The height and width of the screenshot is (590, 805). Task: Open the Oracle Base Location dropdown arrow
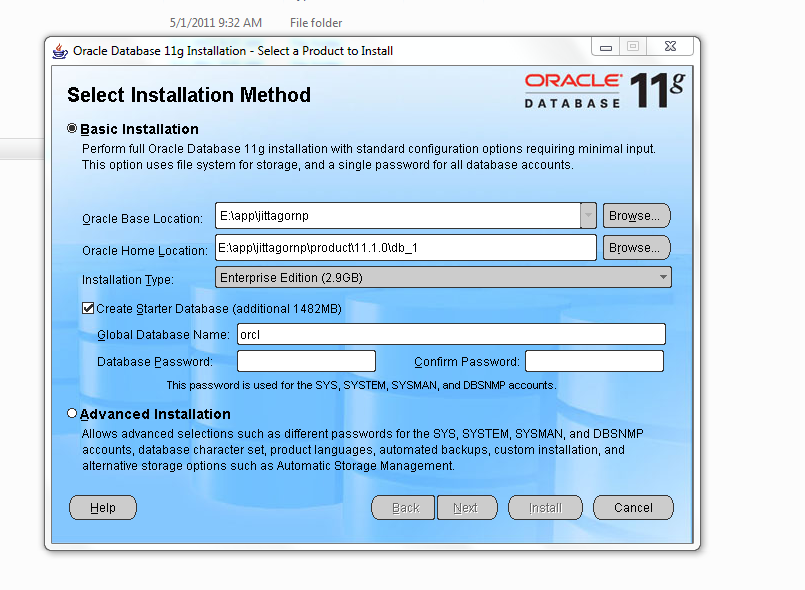[x=587, y=215]
